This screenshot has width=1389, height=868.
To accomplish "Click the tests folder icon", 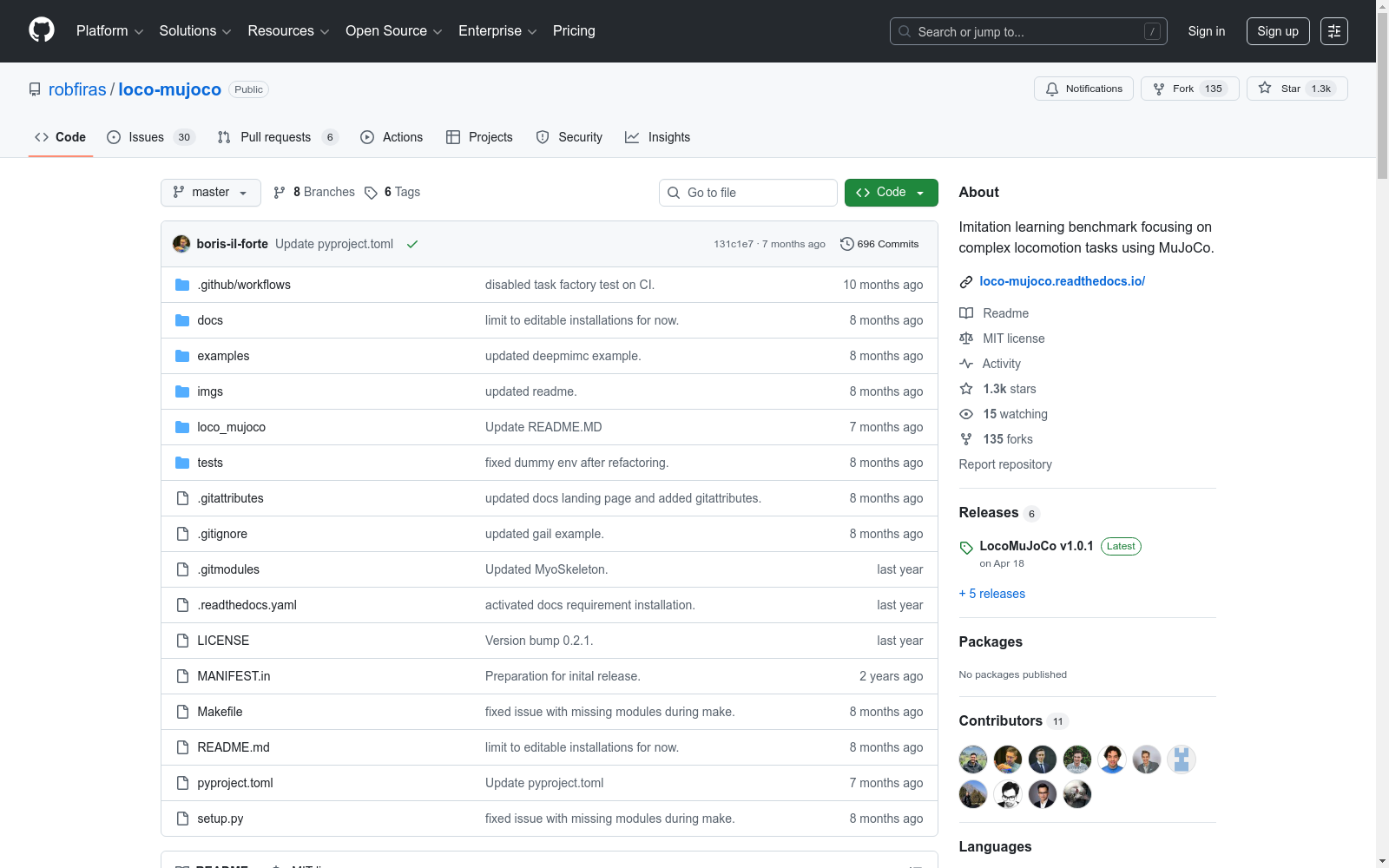I will coord(182,463).
